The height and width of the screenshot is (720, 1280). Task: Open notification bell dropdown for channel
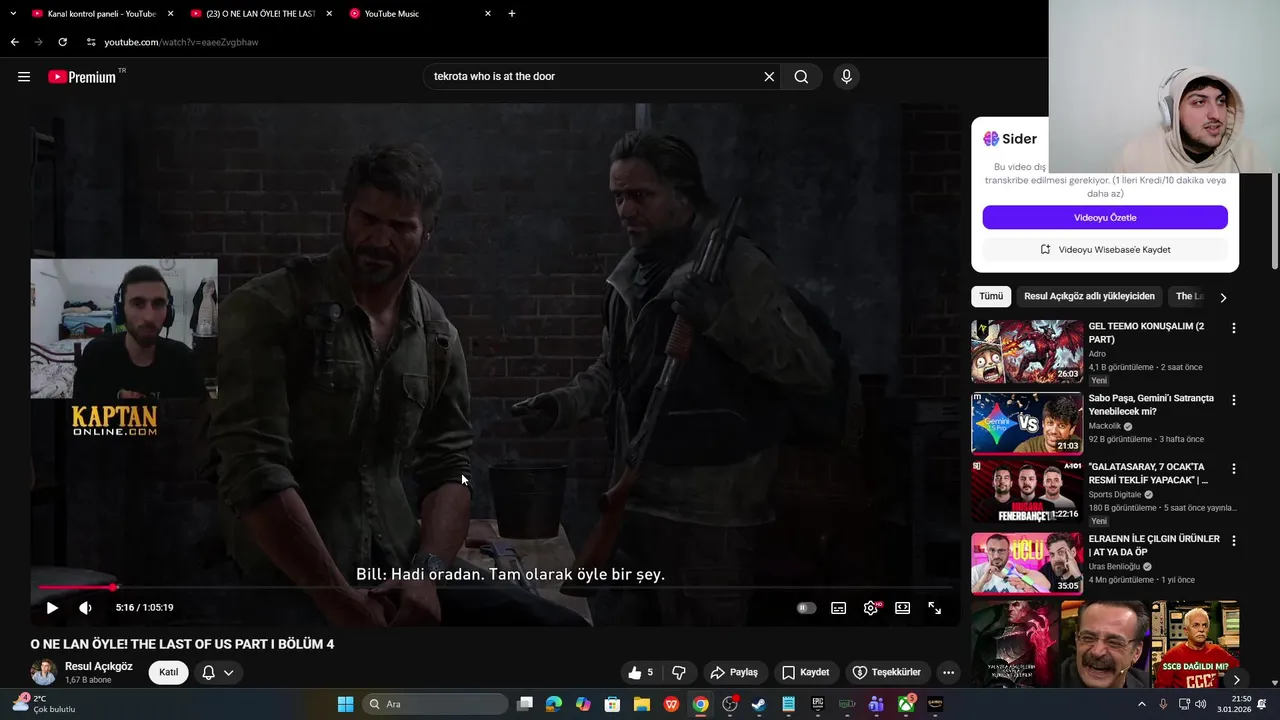(x=218, y=672)
